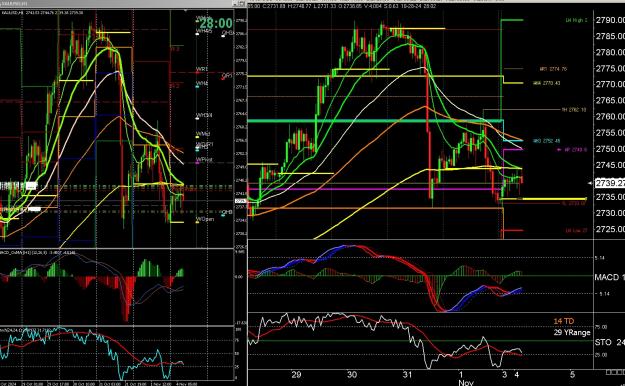Select the WR1 2774.76 pivot label
Screen dimensions: 625x386
(x=553, y=69)
